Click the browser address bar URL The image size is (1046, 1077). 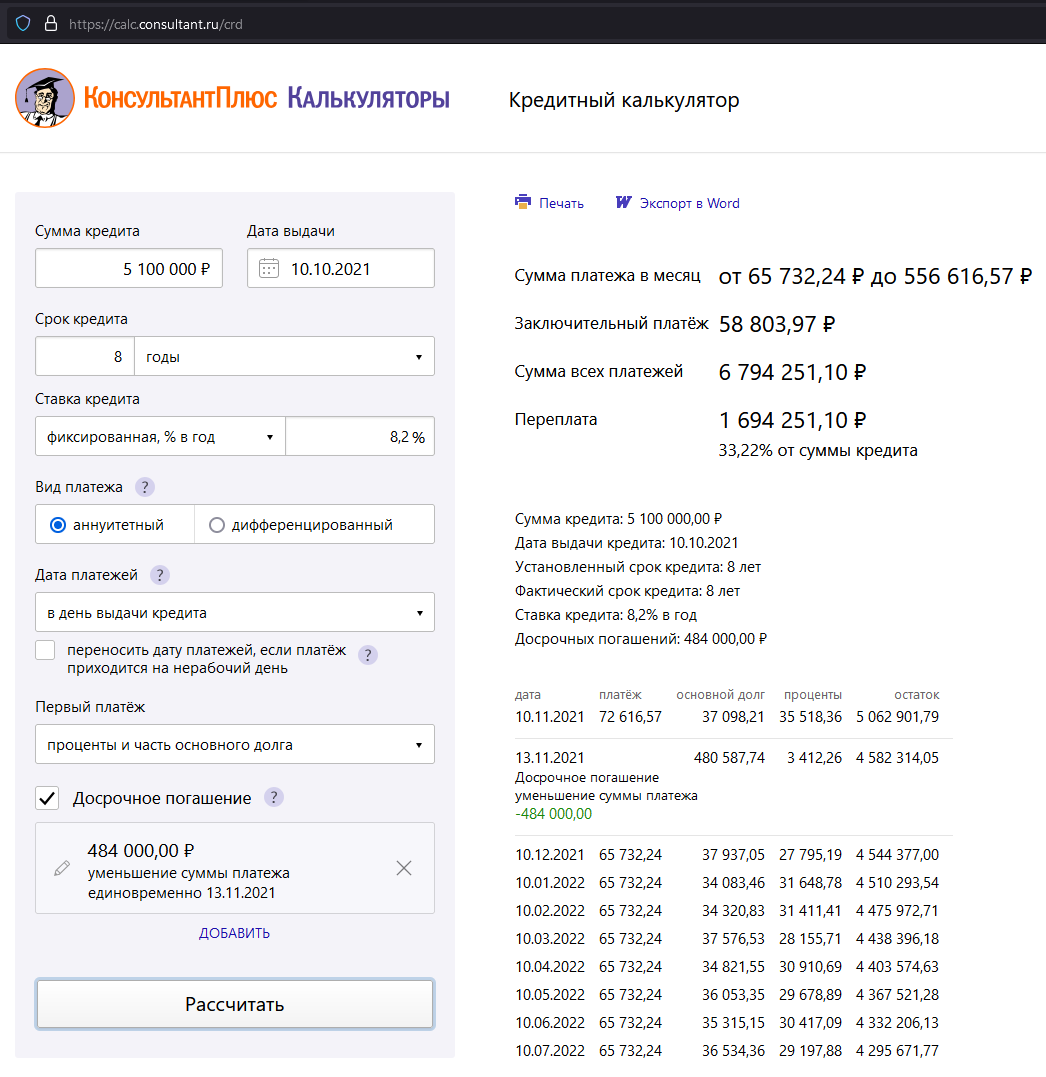pos(156,24)
